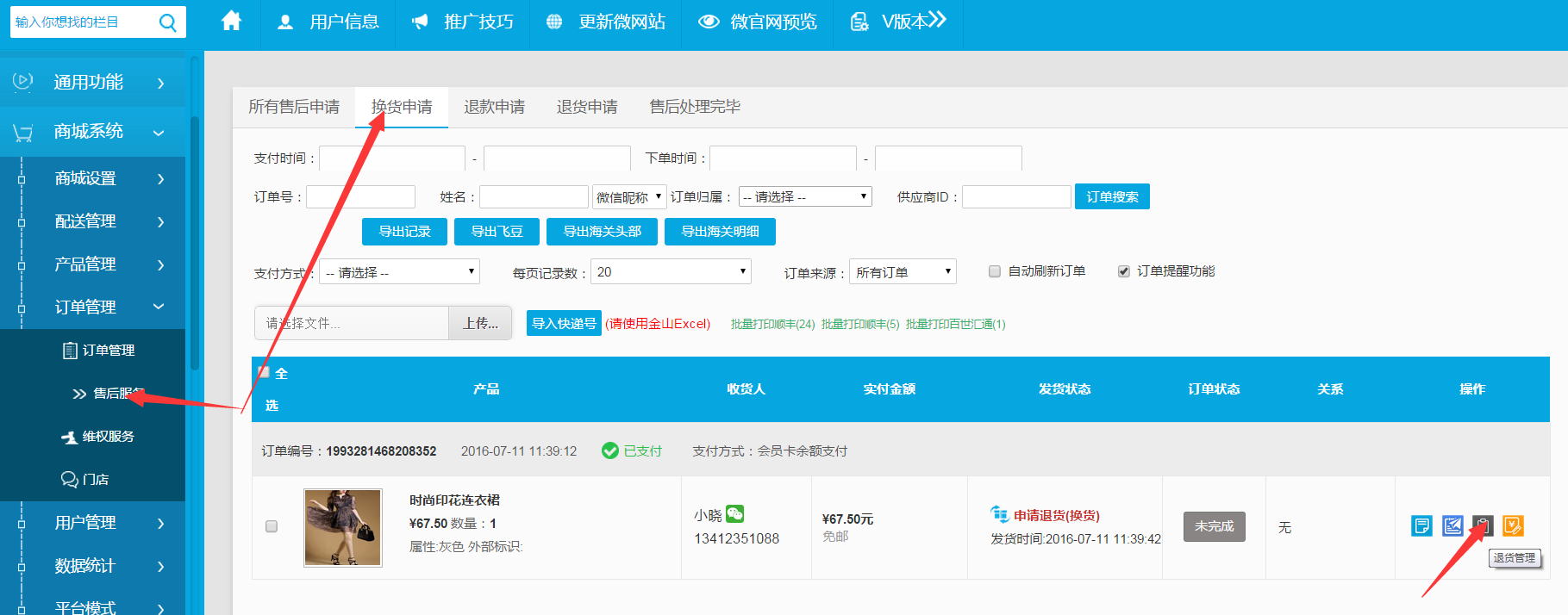Enable the 自动刷新订单 checkbox
The image size is (1568, 615).
pos(995,271)
